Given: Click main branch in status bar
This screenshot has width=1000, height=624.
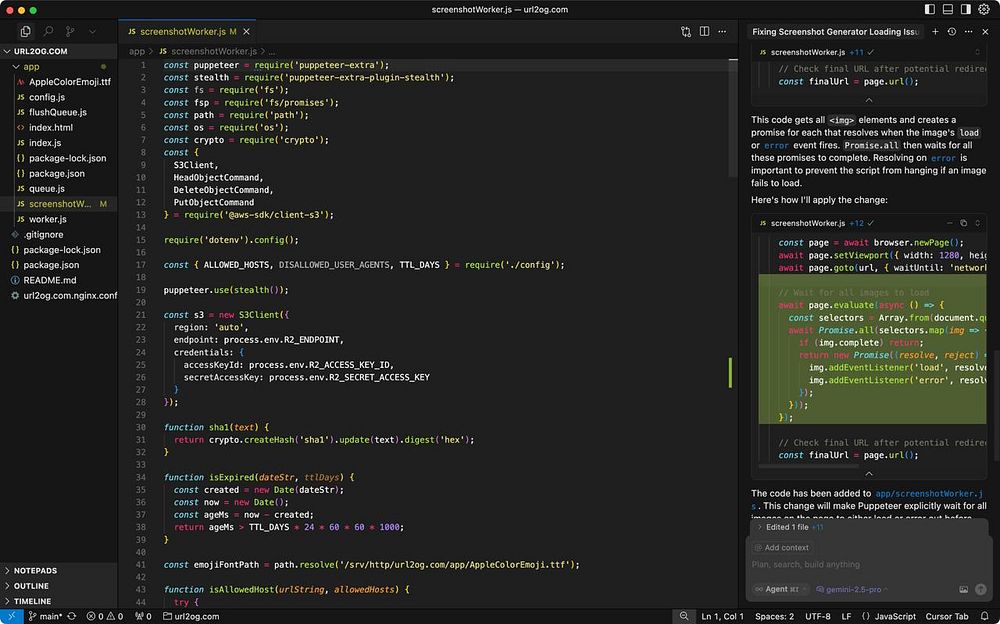Looking at the screenshot, I should pyautogui.click(x=45, y=616).
